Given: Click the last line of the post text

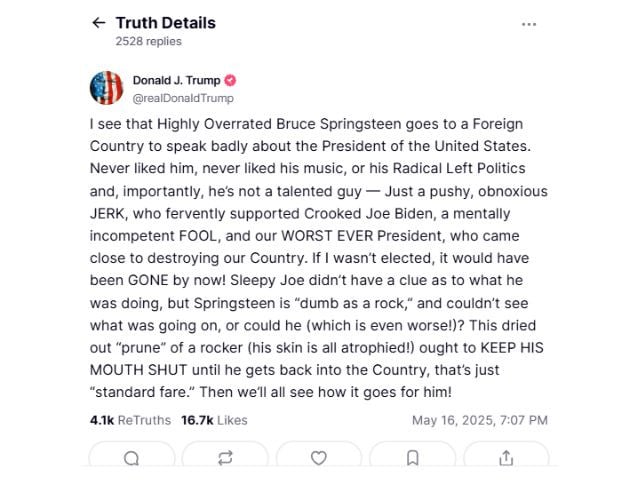Looking at the screenshot, I should click(271, 392).
